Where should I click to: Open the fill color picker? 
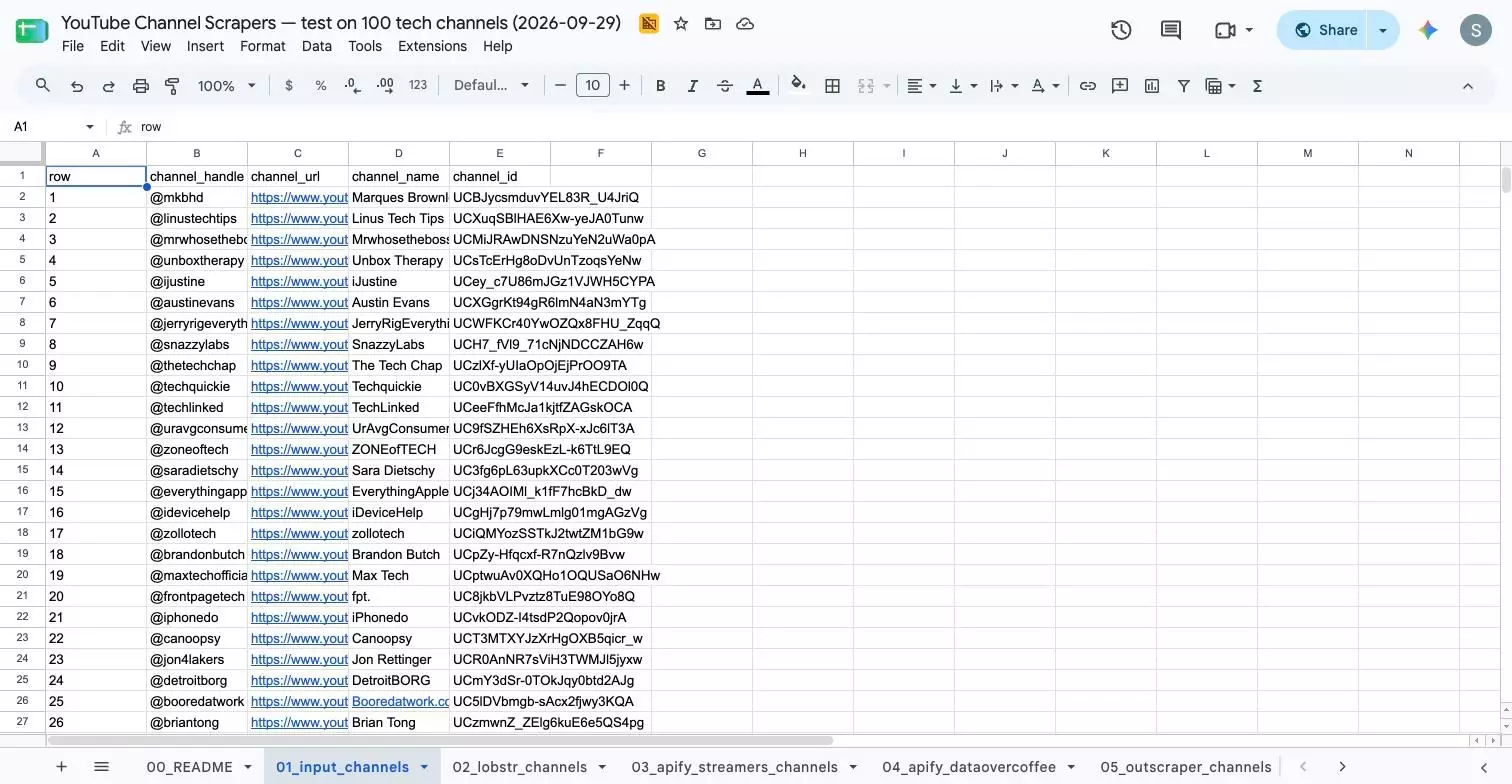click(x=798, y=86)
